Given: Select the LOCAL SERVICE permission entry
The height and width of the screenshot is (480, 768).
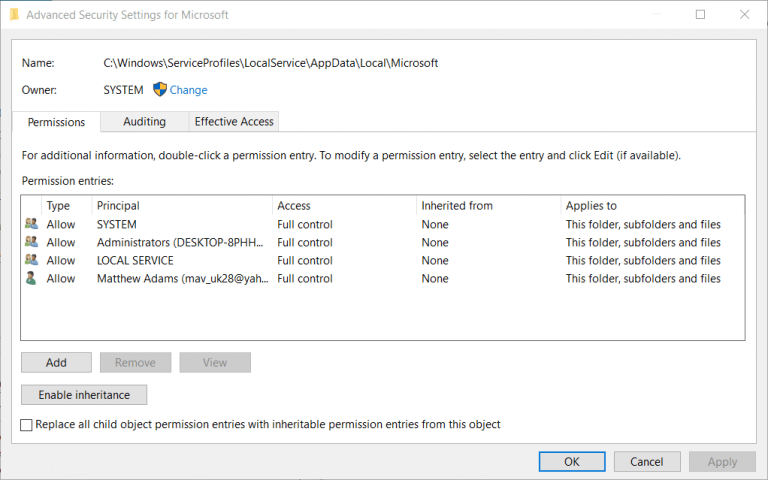Looking at the screenshot, I should point(383,260).
